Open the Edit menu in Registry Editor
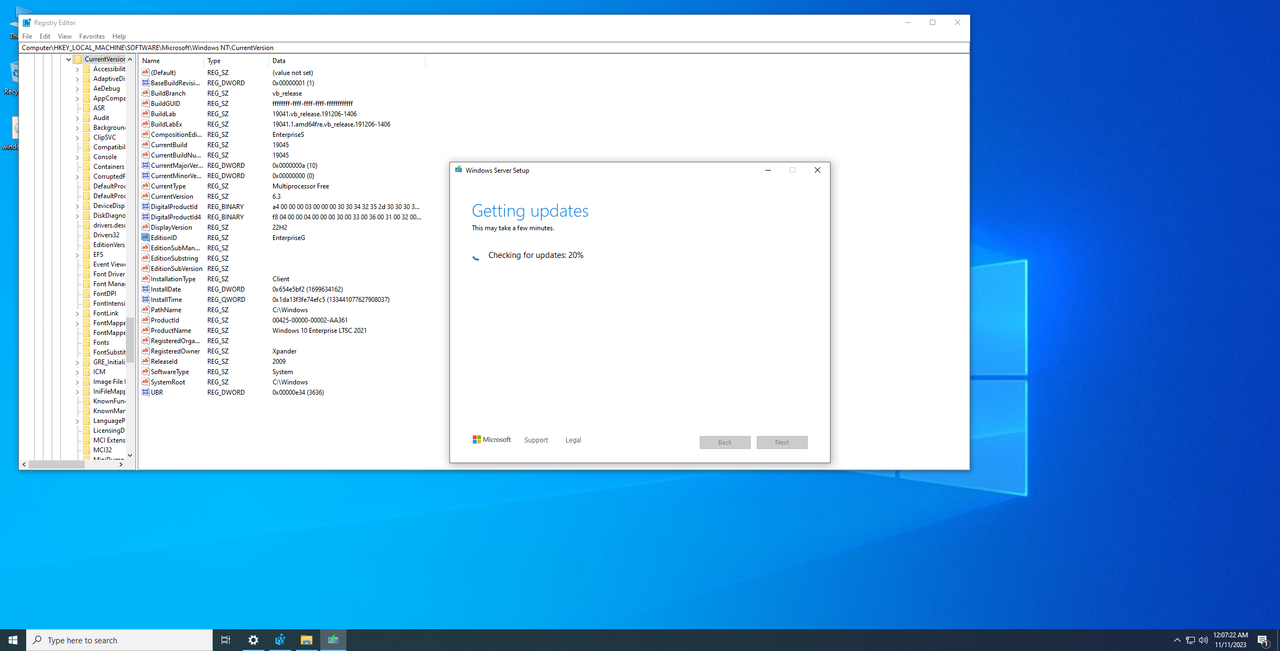This screenshot has height=651, width=1280. [45, 36]
